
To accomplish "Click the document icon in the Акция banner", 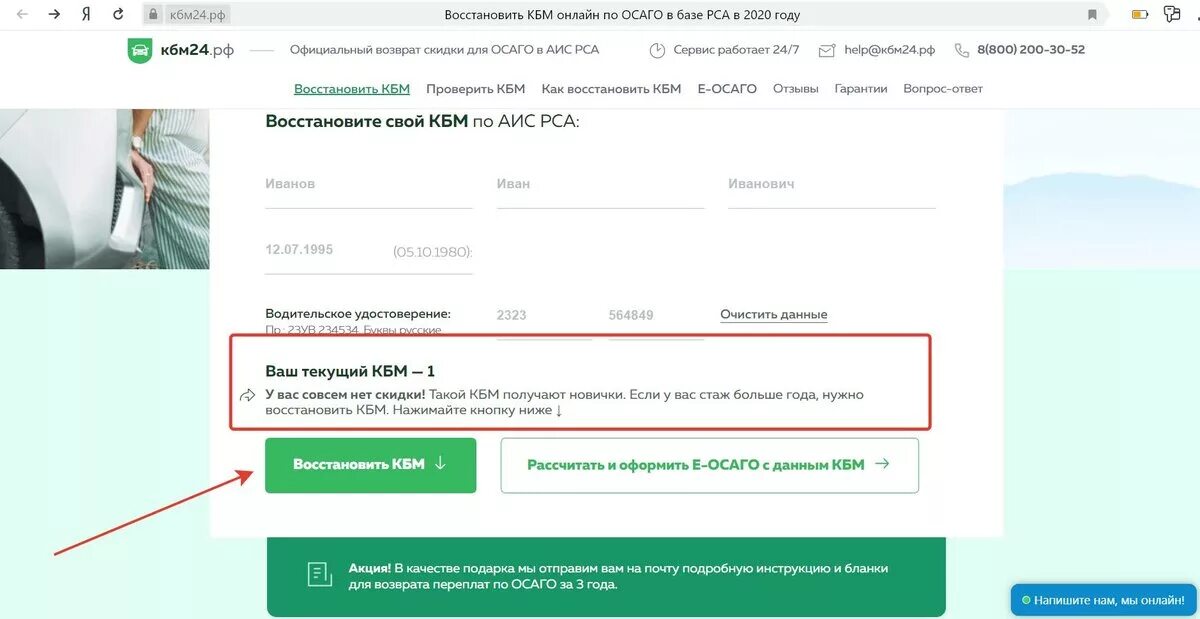I will point(319,575).
